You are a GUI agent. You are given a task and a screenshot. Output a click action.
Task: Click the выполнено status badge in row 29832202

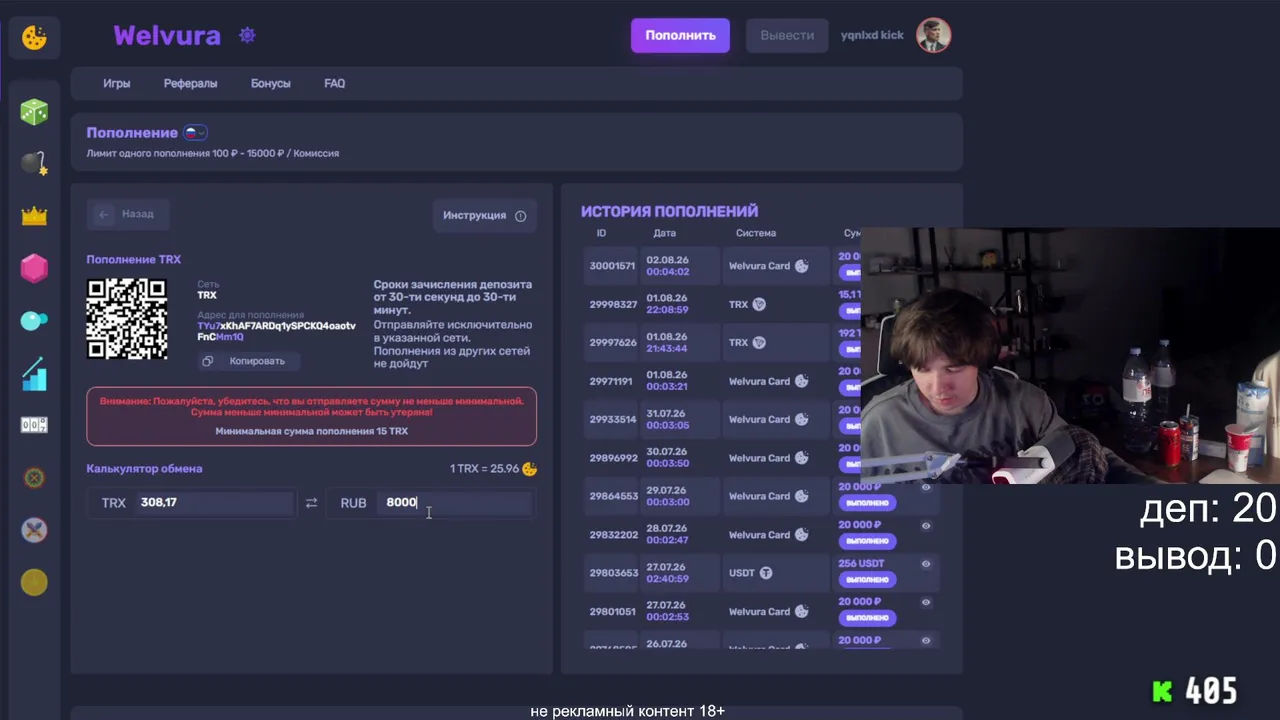(865, 541)
